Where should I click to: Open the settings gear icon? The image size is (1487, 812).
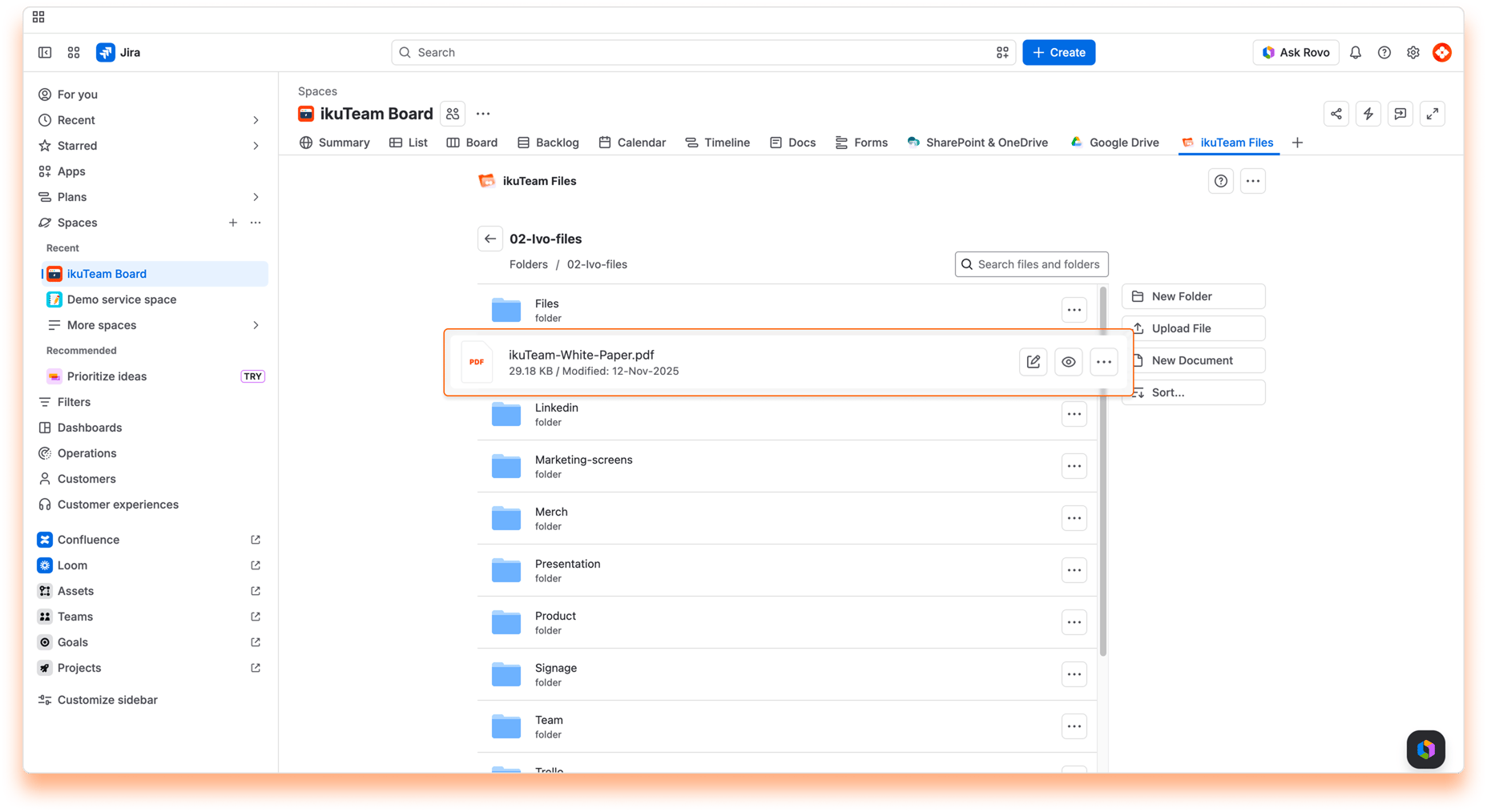(1413, 53)
